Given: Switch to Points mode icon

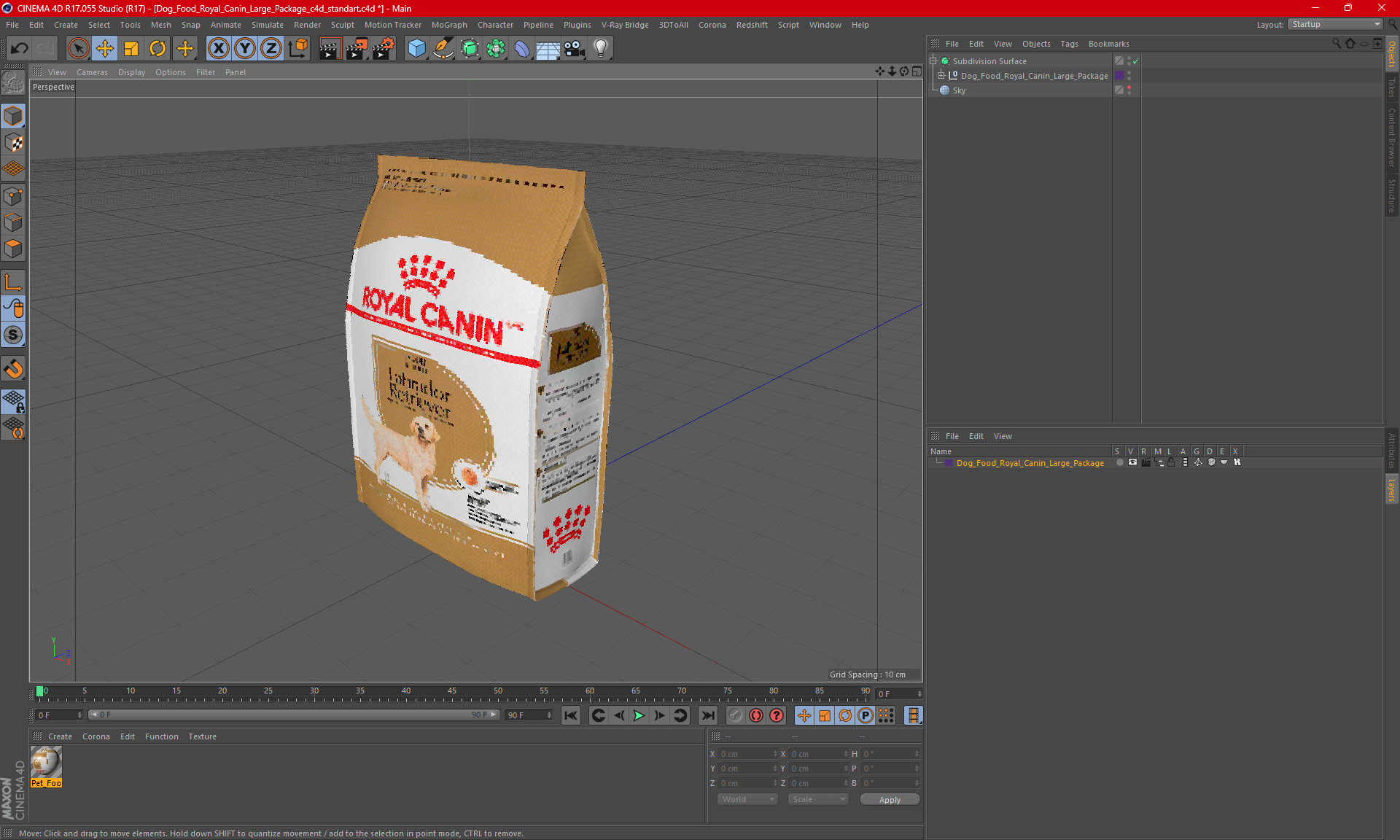Looking at the screenshot, I should click(x=14, y=196).
